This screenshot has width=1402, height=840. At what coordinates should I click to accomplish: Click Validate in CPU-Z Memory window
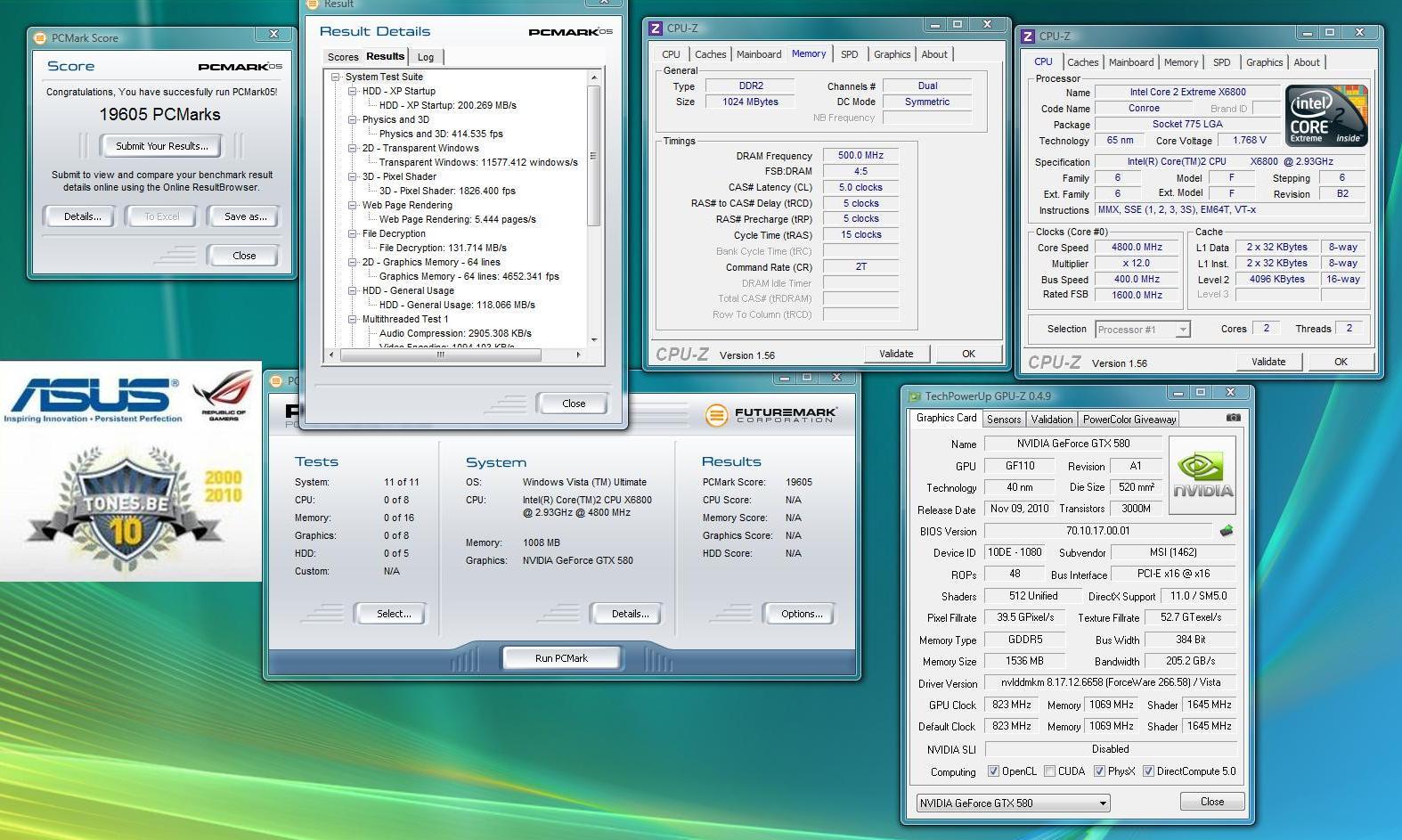click(x=896, y=354)
